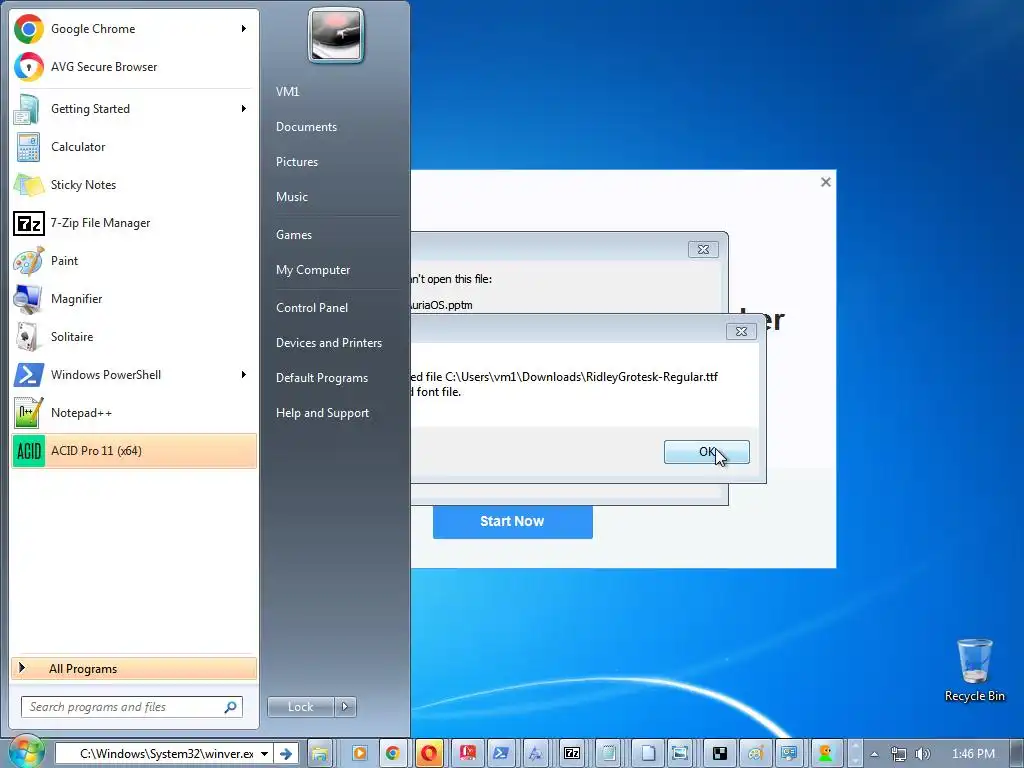Click the Lock button
Viewport: 1024px width, 768px height.
pos(300,707)
